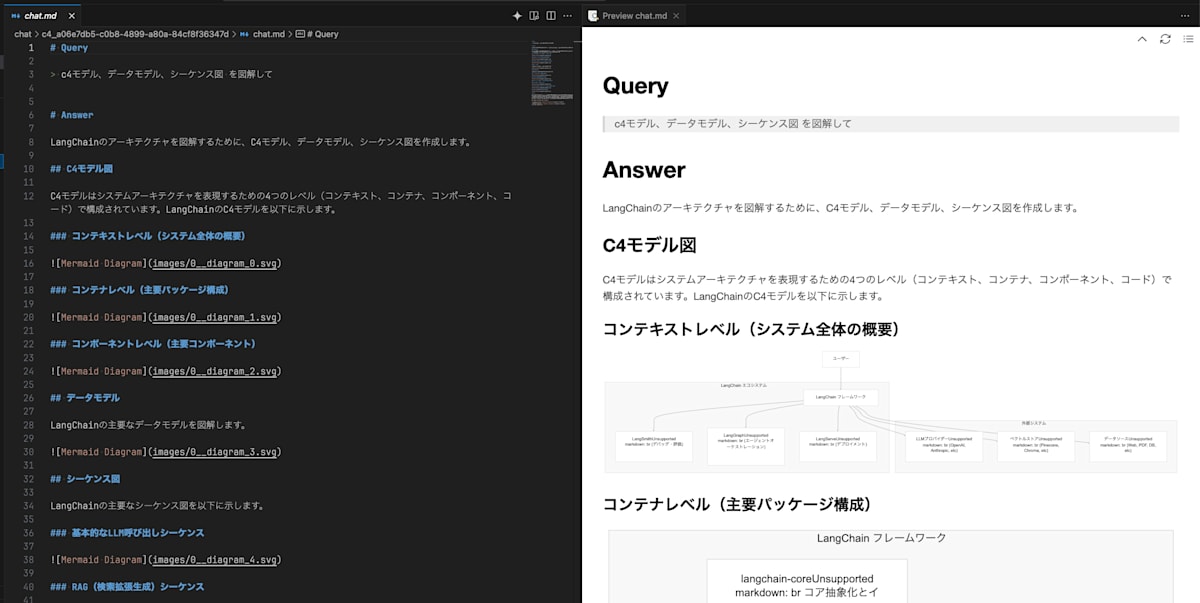Viewport: 1200px width, 603px height.
Task: Click the Answer heading in preview
Action: [x=644, y=170]
